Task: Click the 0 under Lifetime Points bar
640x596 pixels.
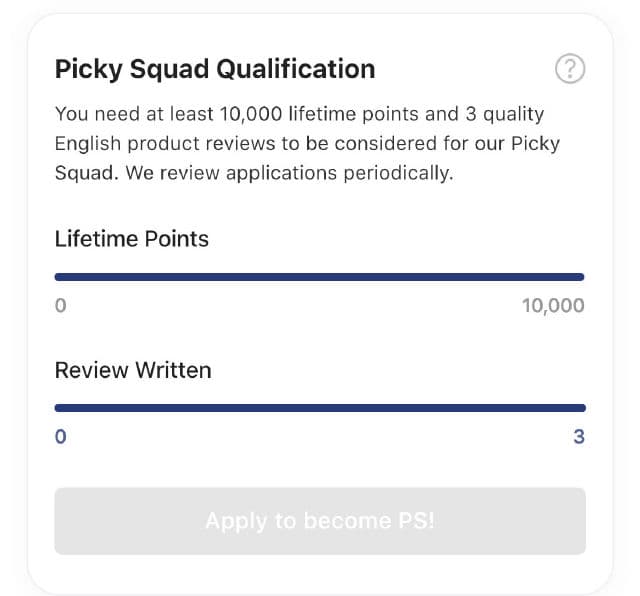Action: tap(61, 306)
